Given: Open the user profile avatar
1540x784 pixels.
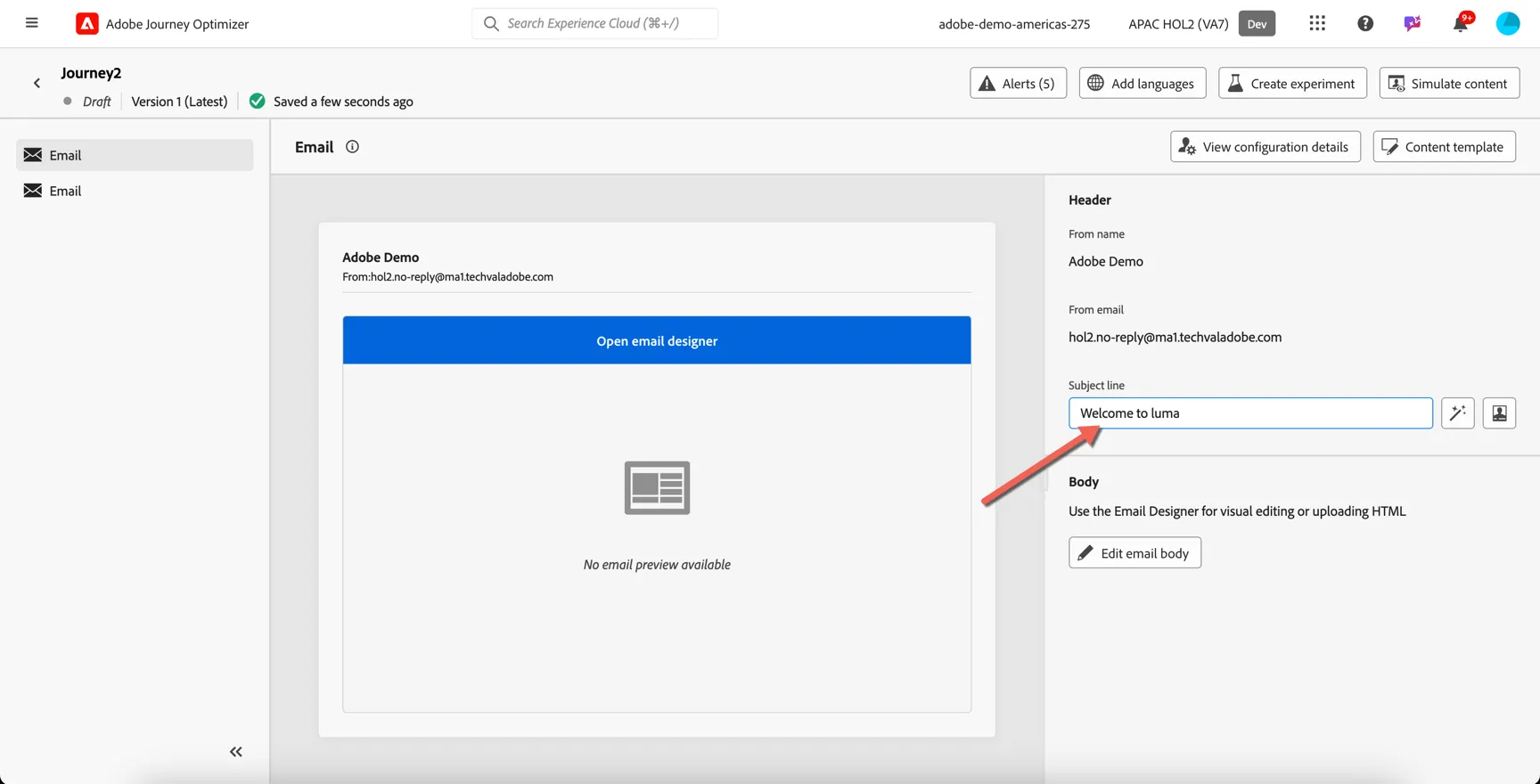Looking at the screenshot, I should 1508,23.
